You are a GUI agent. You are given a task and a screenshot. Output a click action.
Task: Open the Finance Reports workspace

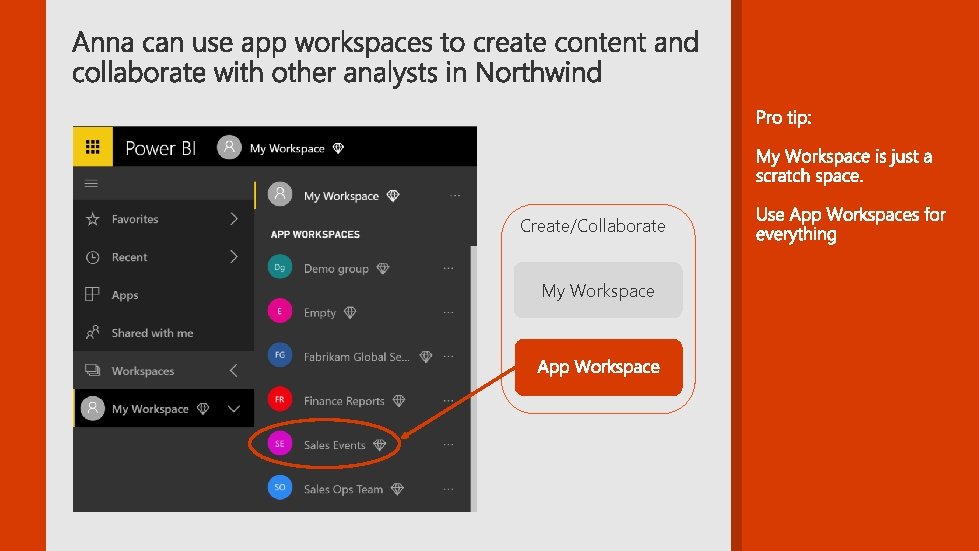tap(362, 401)
